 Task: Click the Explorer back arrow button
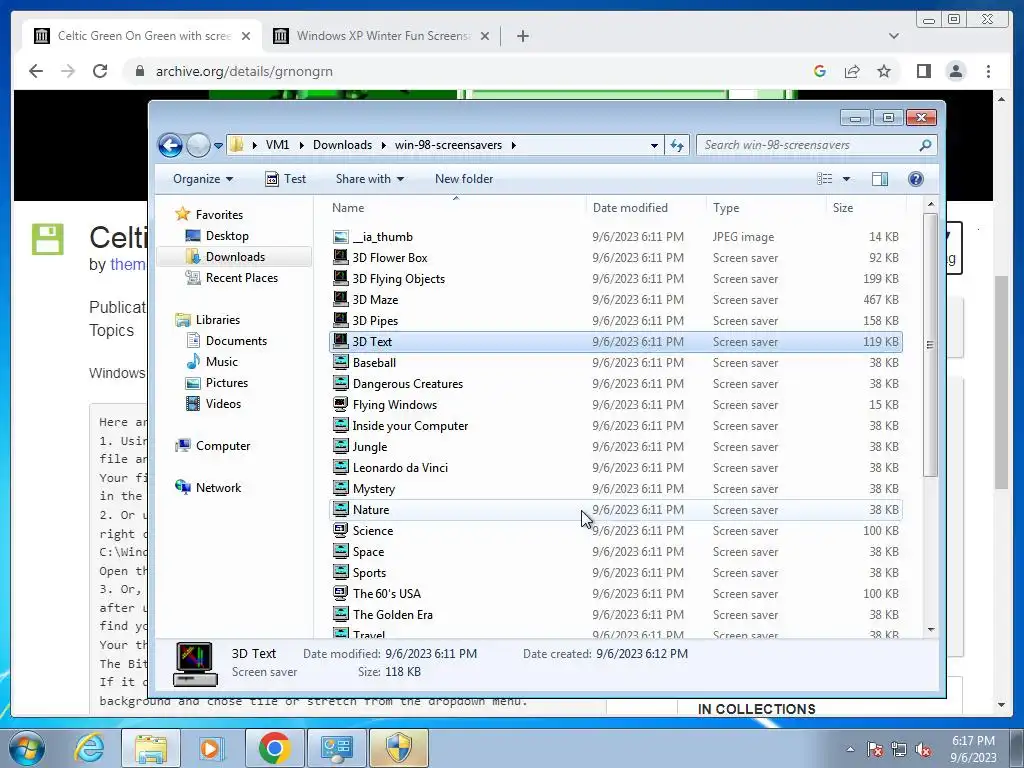[x=170, y=145]
